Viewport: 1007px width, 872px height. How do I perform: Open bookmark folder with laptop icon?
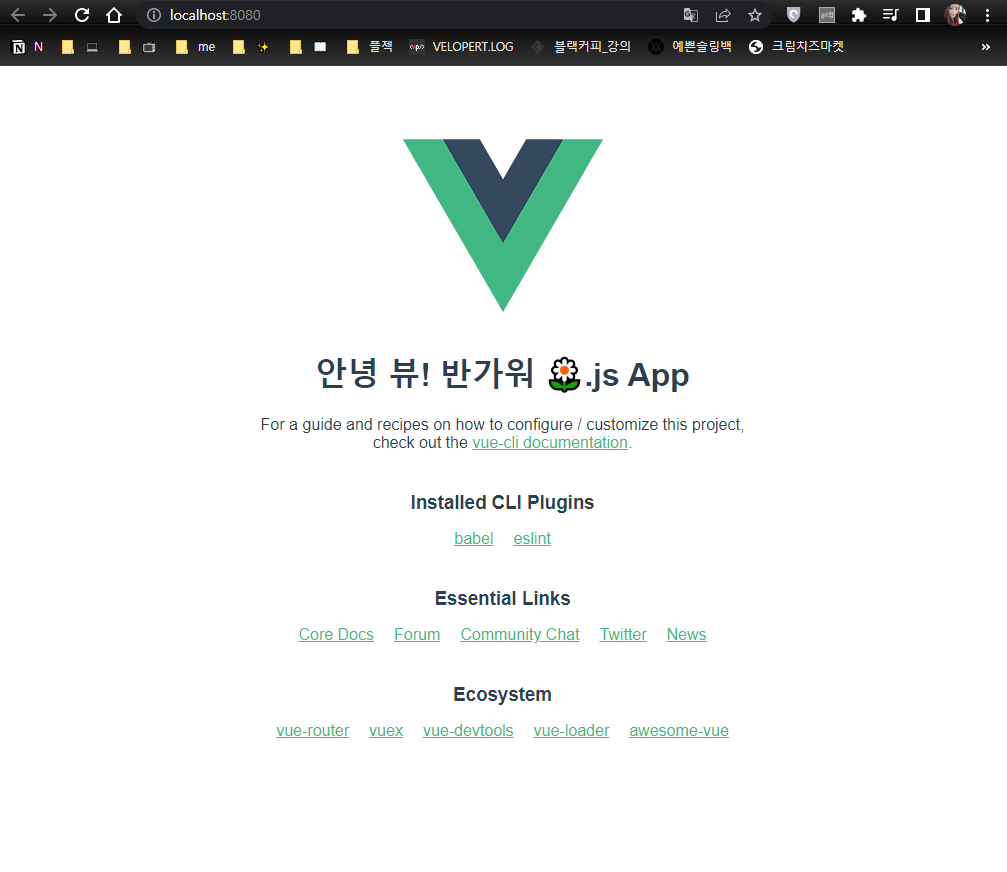[80, 47]
